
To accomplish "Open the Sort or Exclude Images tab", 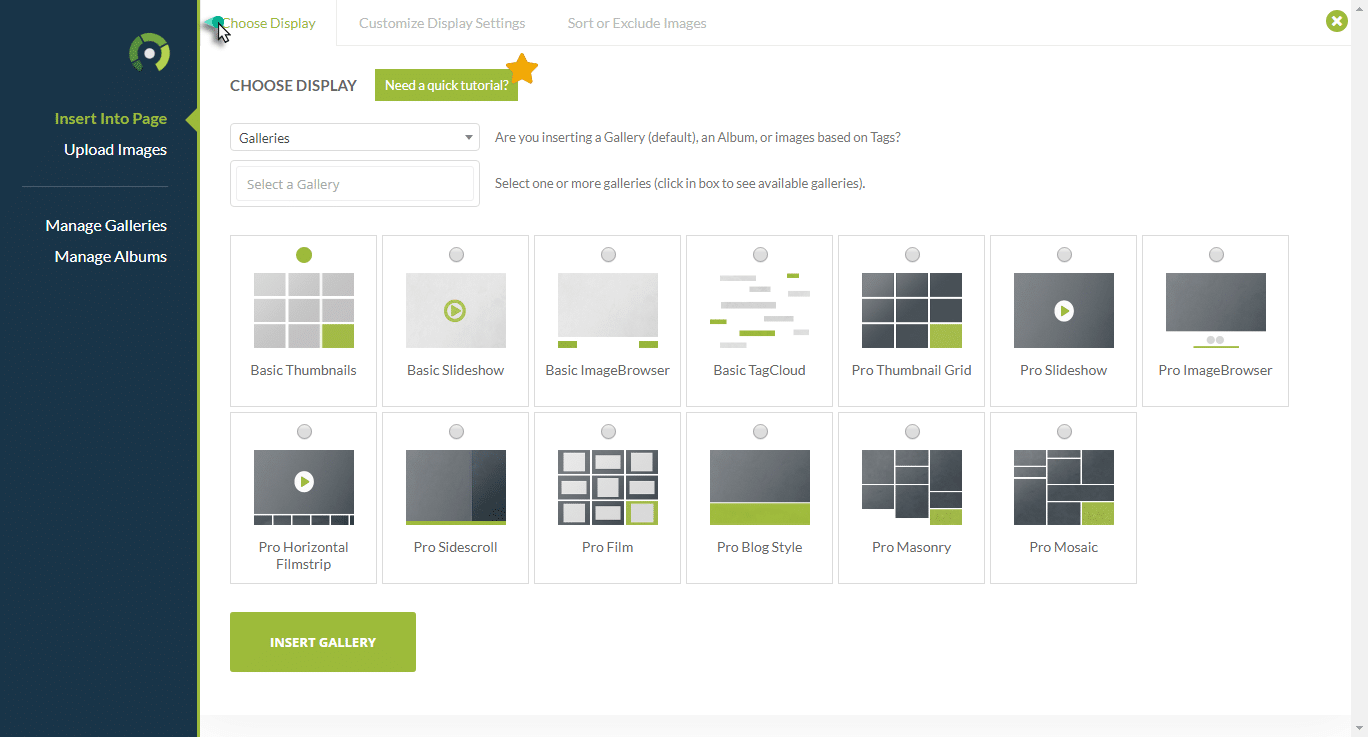I will click(637, 23).
